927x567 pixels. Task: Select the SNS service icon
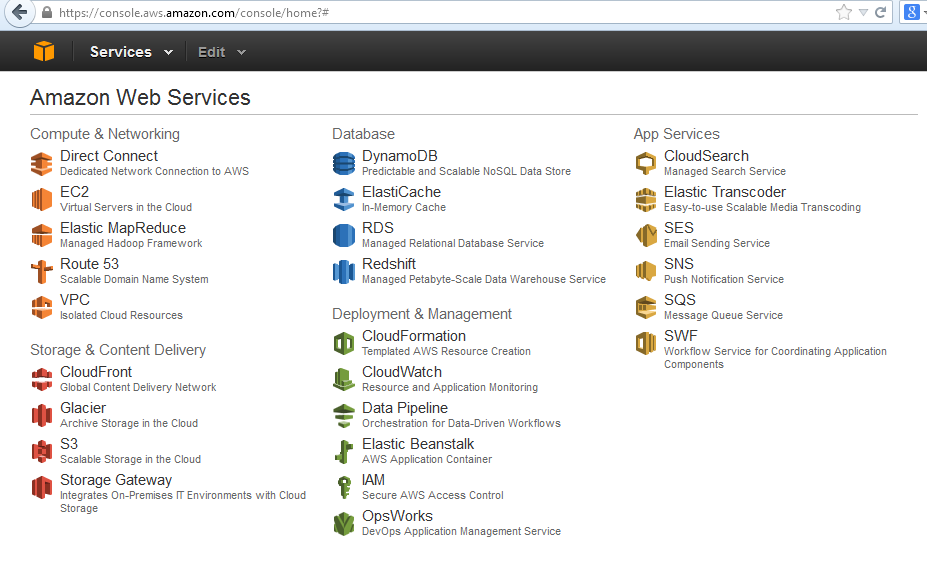[646, 272]
